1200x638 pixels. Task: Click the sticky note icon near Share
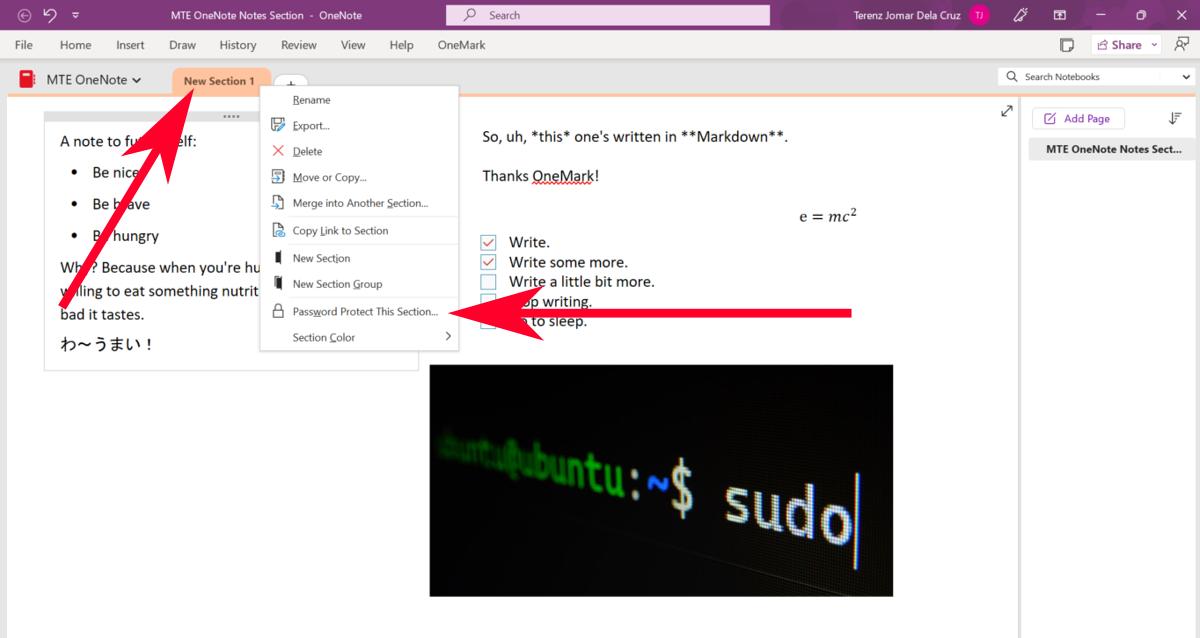click(1067, 44)
